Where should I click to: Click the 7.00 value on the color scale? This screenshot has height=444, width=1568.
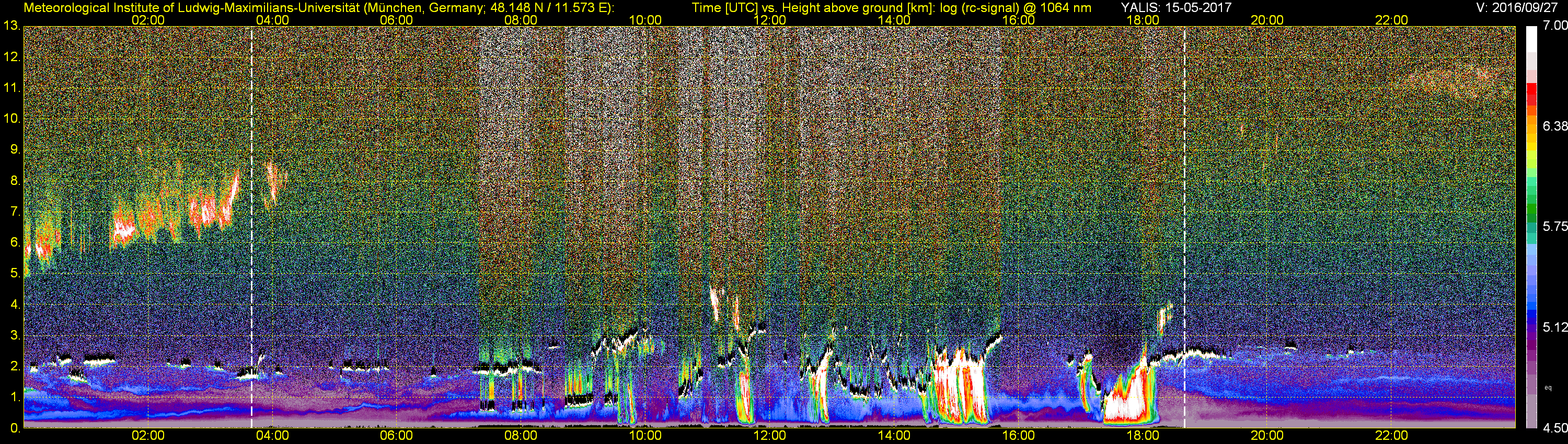tap(1554, 26)
